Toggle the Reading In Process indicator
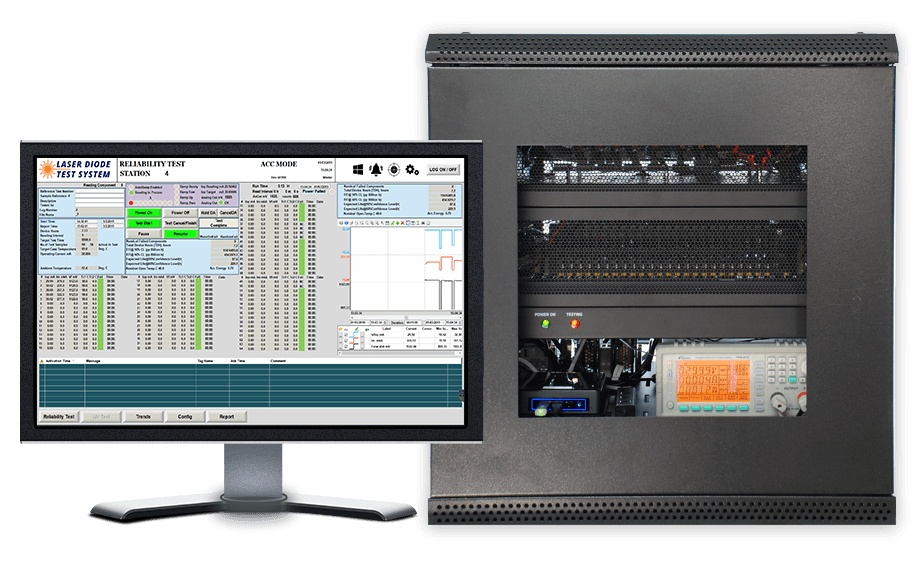This screenshot has width=919, height=587. pyautogui.click(x=130, y=194)
